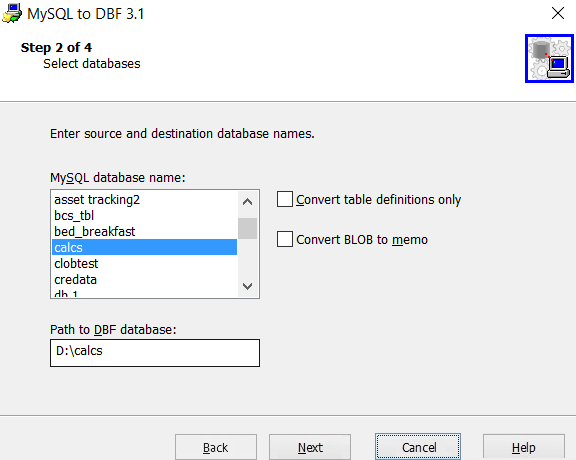Click the Path to DBF database field

coord(155,353)
